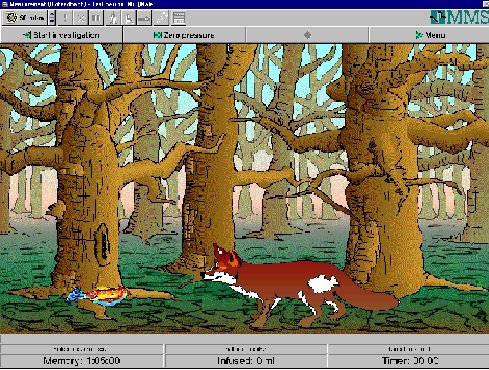Click the Start investigation button
The width and height of the screenshot is (489, 370).
click(x=61, y=35)
